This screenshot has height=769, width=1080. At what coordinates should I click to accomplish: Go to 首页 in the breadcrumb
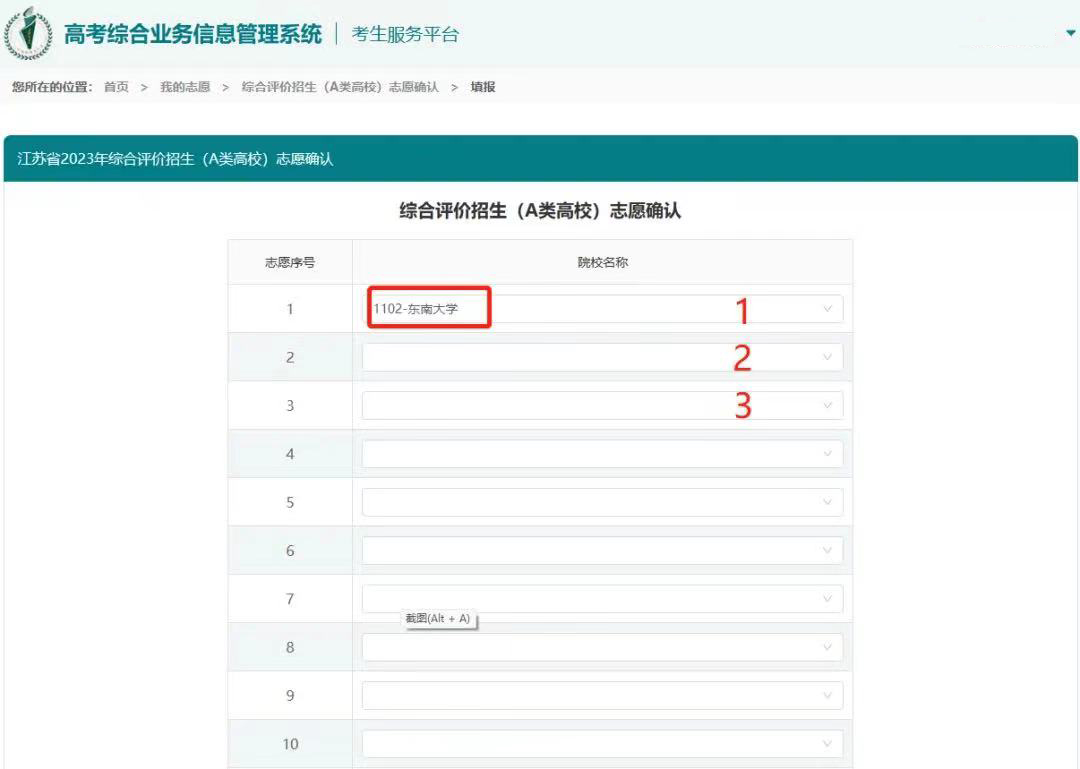116,87
